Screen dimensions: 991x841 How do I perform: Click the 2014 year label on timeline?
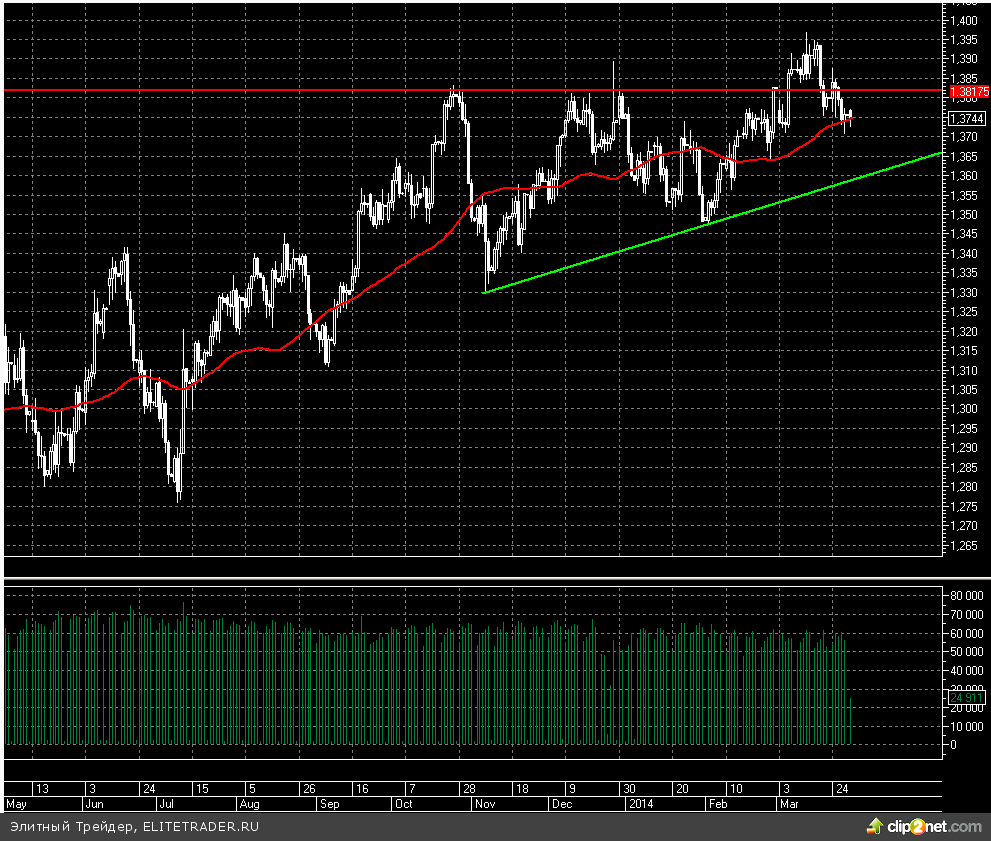click(x=640, y=803)
